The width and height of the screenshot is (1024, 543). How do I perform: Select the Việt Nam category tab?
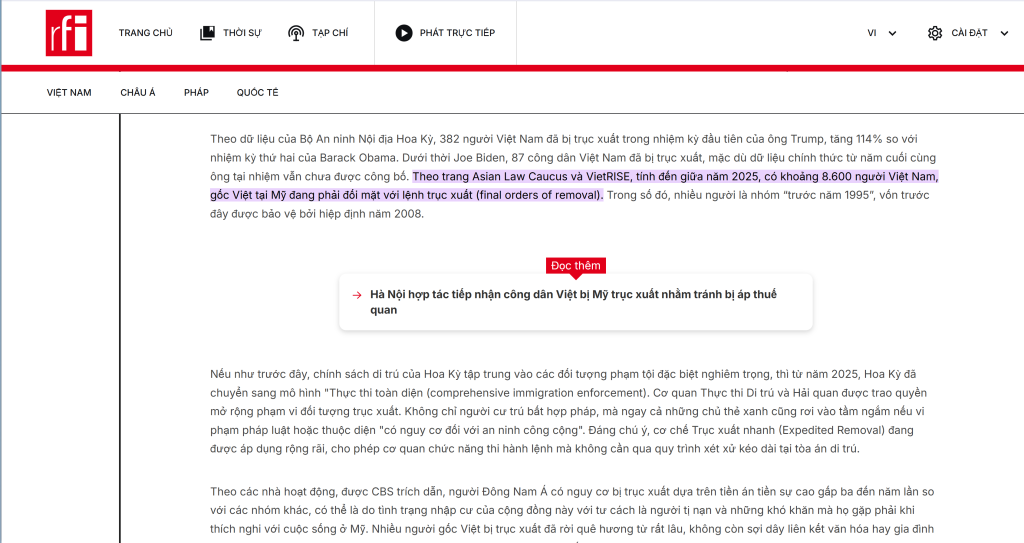[69, 93]
